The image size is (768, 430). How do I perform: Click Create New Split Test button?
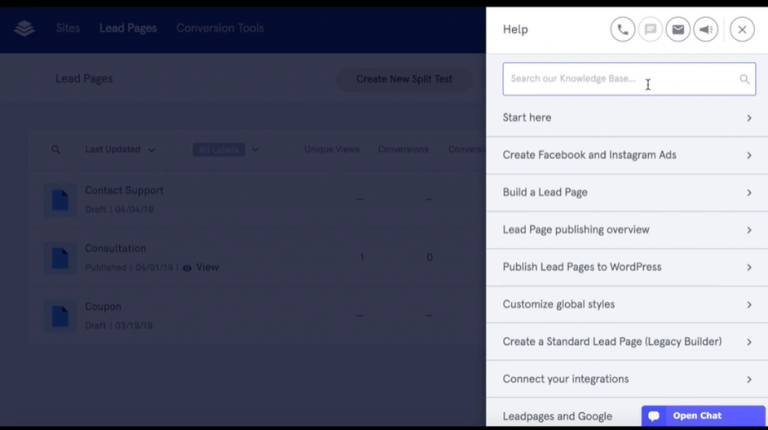pyautogui.click(x=404, y=79)
